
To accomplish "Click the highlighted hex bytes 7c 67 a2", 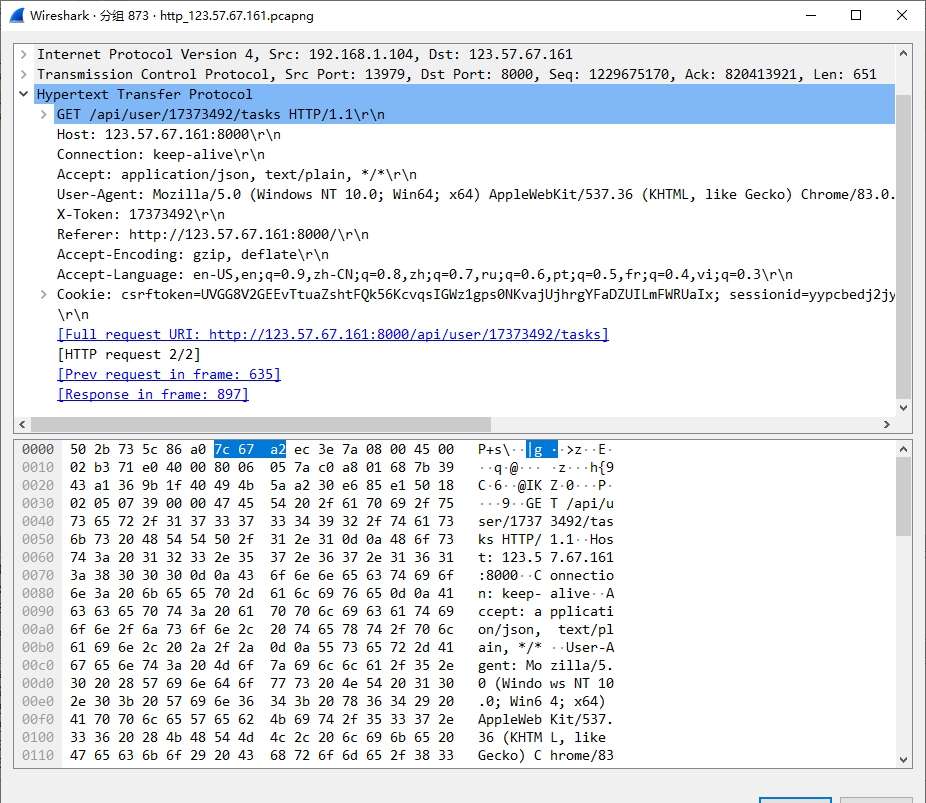I will 250,450.
